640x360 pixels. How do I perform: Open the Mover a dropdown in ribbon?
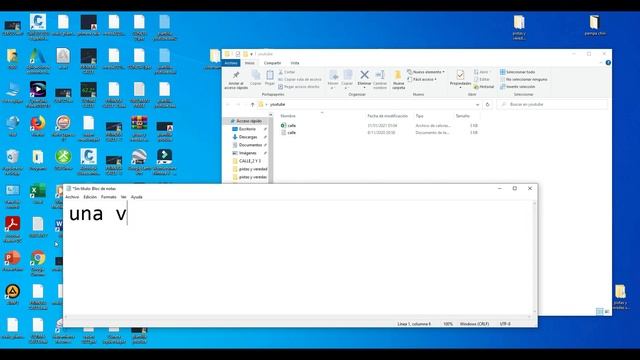[x=333, y=80]
